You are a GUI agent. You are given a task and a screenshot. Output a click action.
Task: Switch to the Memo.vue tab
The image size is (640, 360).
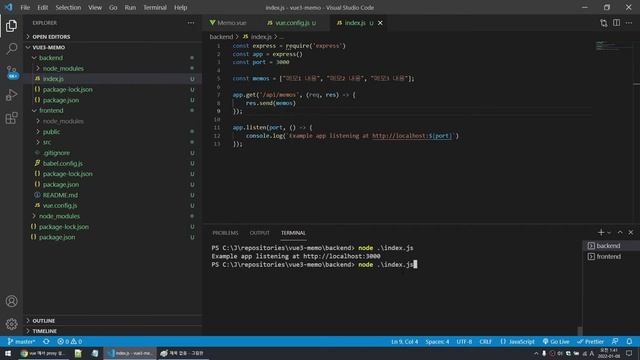231,23
